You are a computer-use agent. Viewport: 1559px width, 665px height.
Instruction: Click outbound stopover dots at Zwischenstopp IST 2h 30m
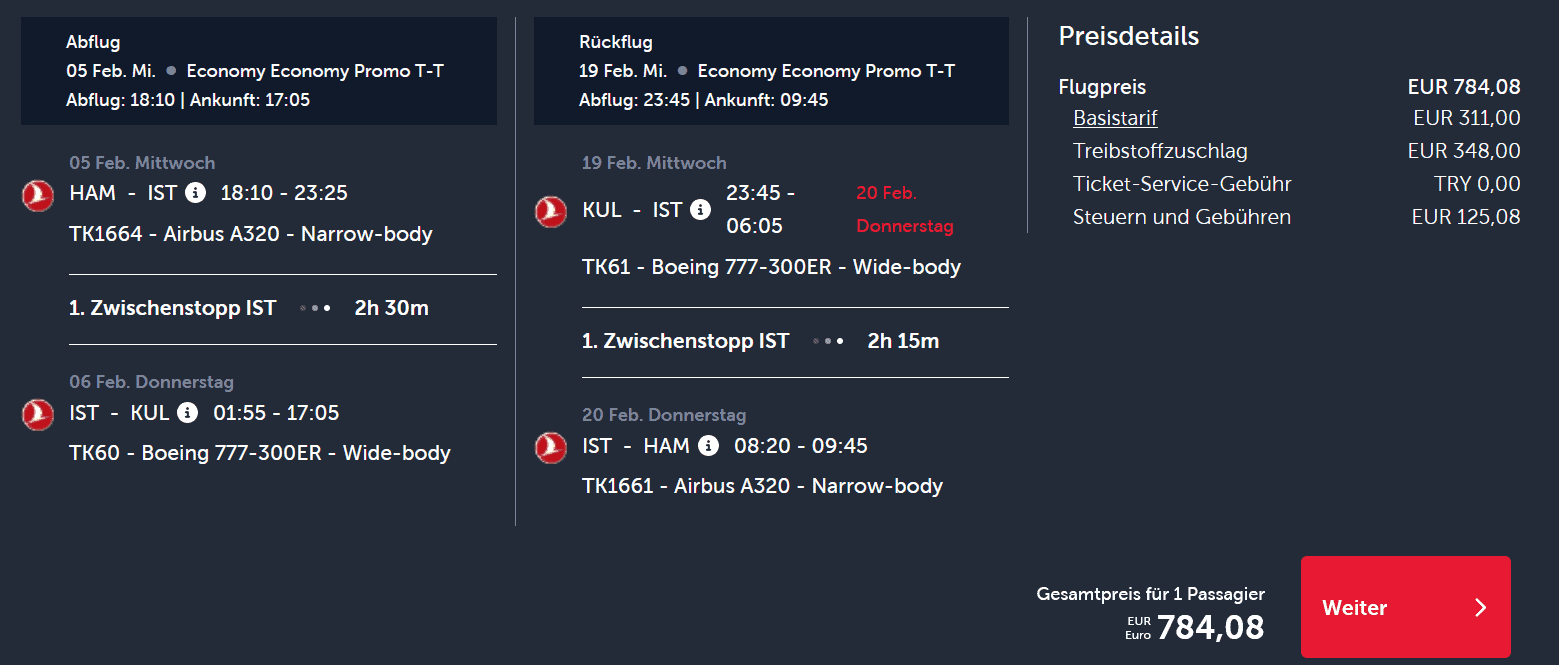[315, 309]
